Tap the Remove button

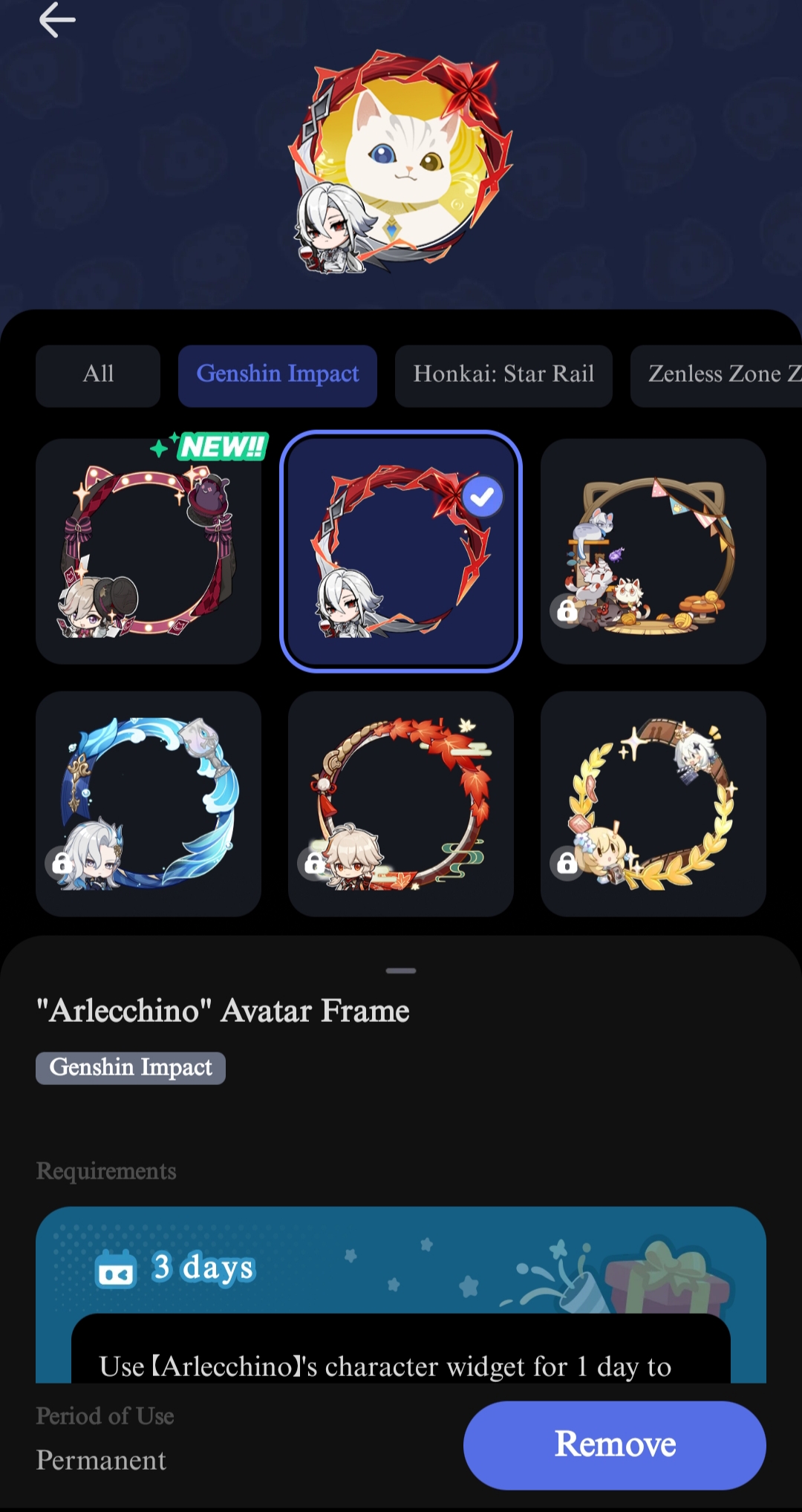[615, 1445]
